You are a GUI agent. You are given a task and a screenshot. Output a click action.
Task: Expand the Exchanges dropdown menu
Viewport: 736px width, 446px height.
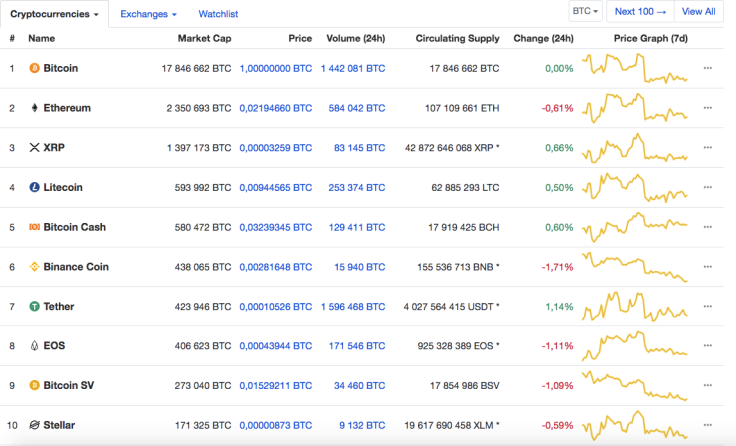(148, 14)
